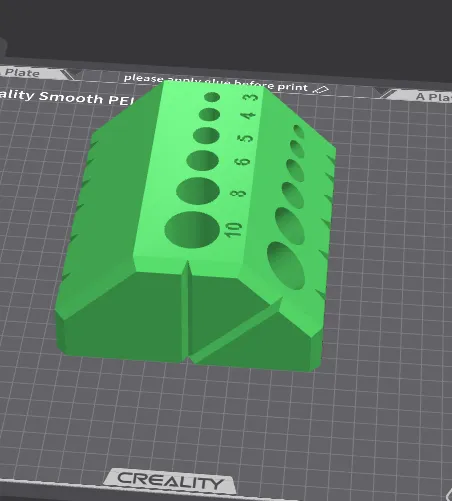
Task: Click the triangle marker beside the left Plate label
Action: click(72, 75)
